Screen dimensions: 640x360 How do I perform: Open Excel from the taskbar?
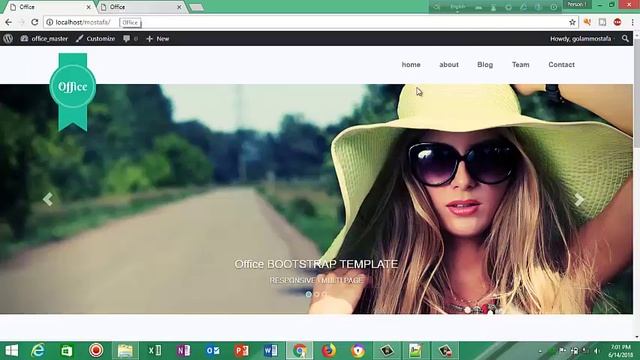point(155,351)
